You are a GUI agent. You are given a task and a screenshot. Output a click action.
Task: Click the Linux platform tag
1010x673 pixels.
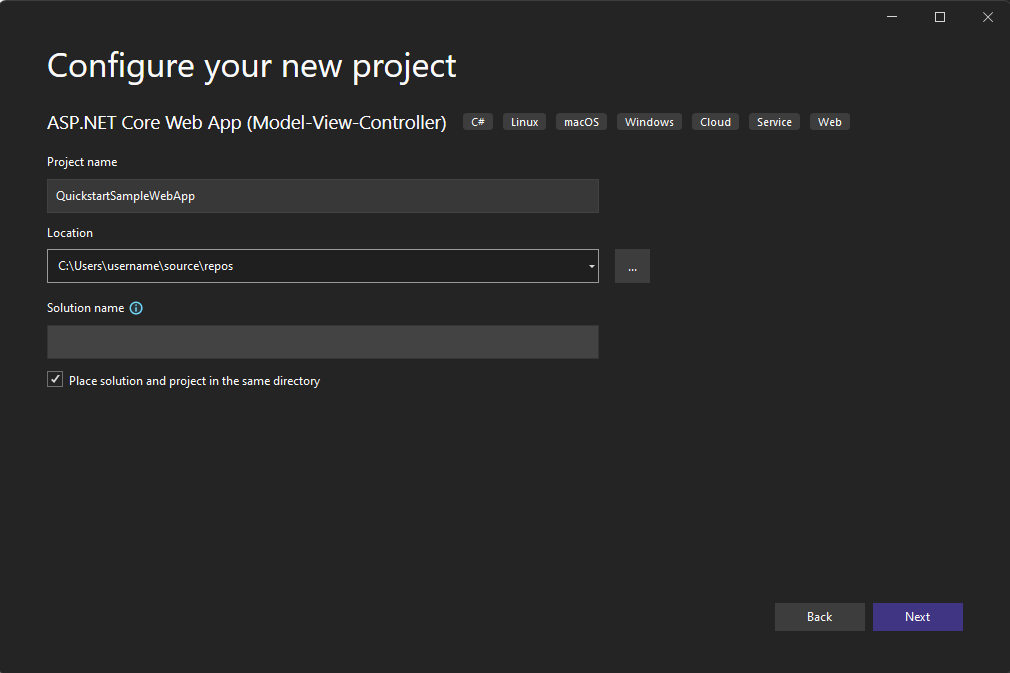[524, 121]
